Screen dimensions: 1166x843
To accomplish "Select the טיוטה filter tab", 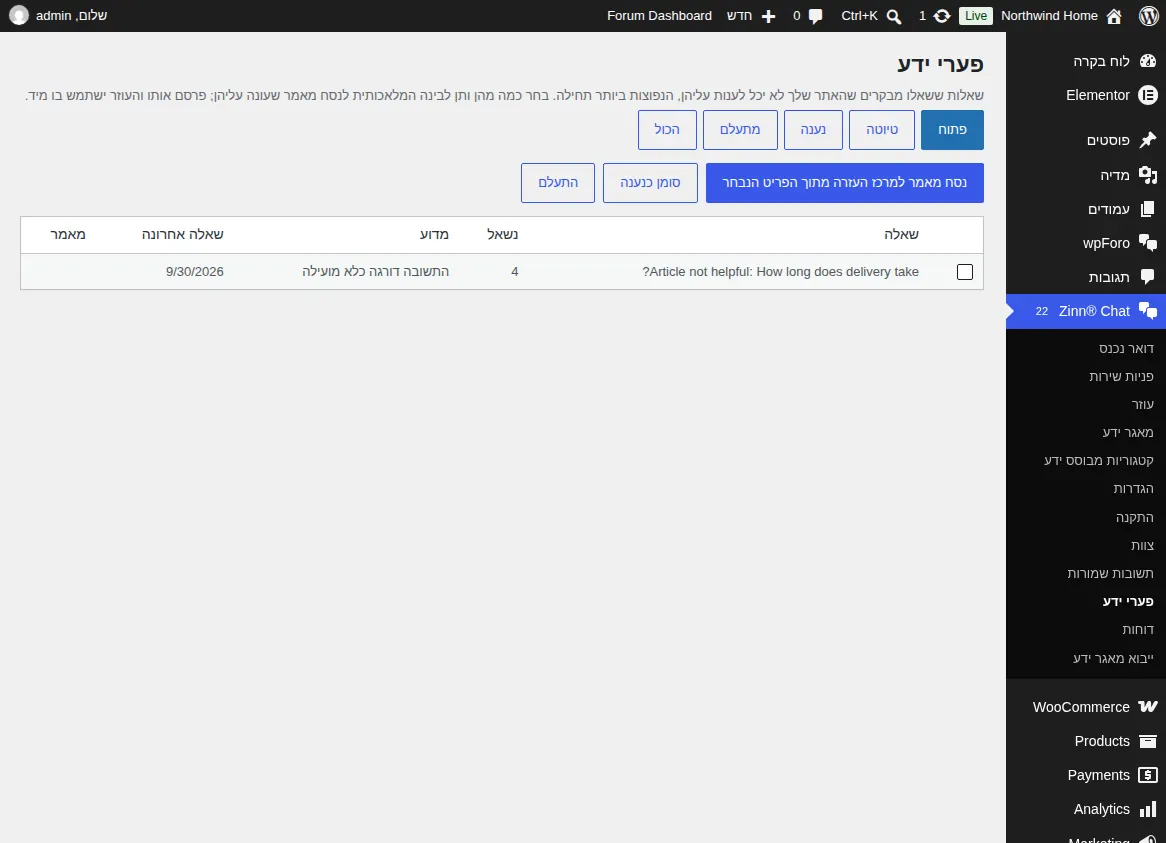I will tap(882, 130).
